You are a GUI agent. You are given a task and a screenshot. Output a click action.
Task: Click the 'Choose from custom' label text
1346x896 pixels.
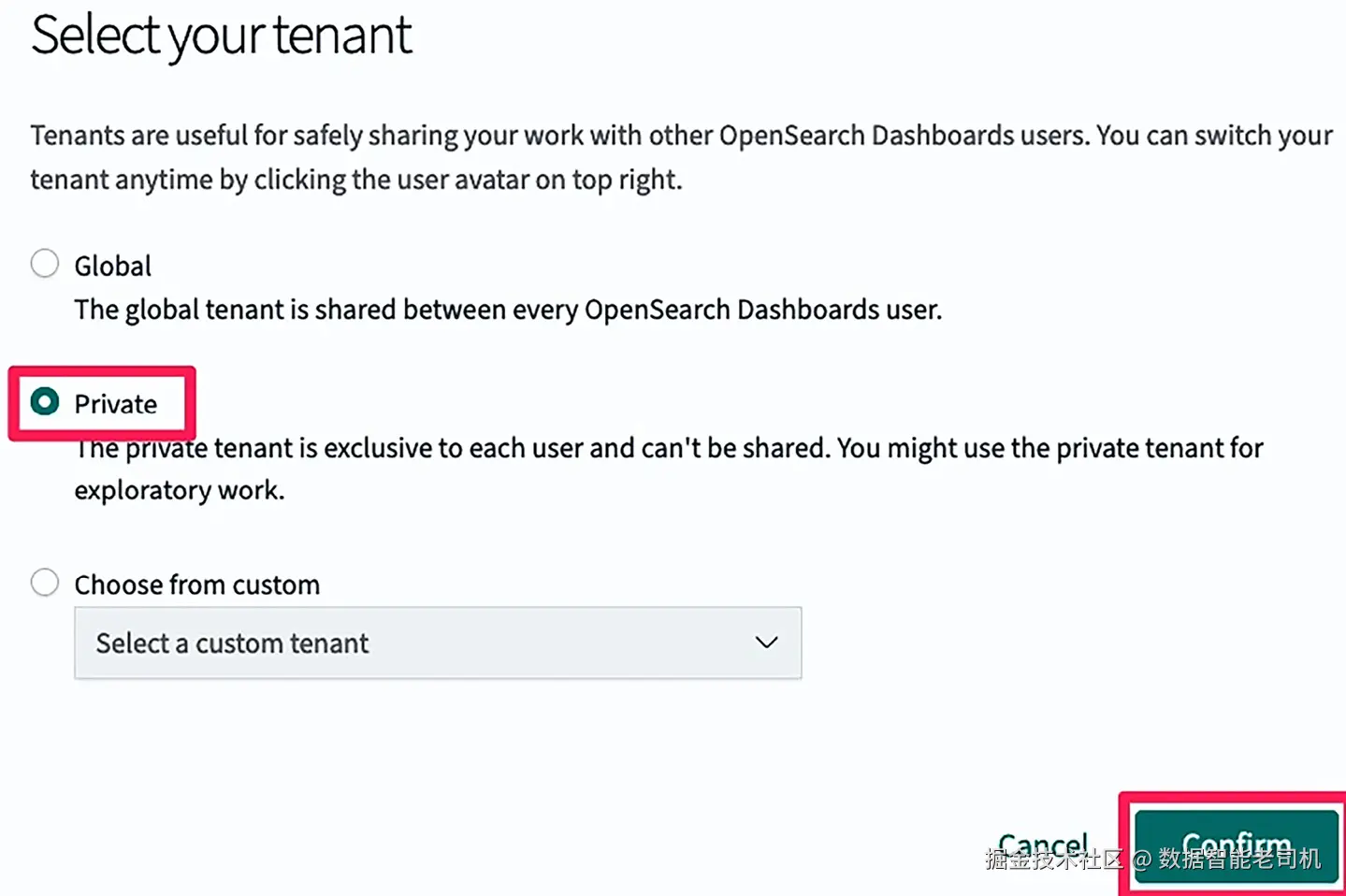196,585
